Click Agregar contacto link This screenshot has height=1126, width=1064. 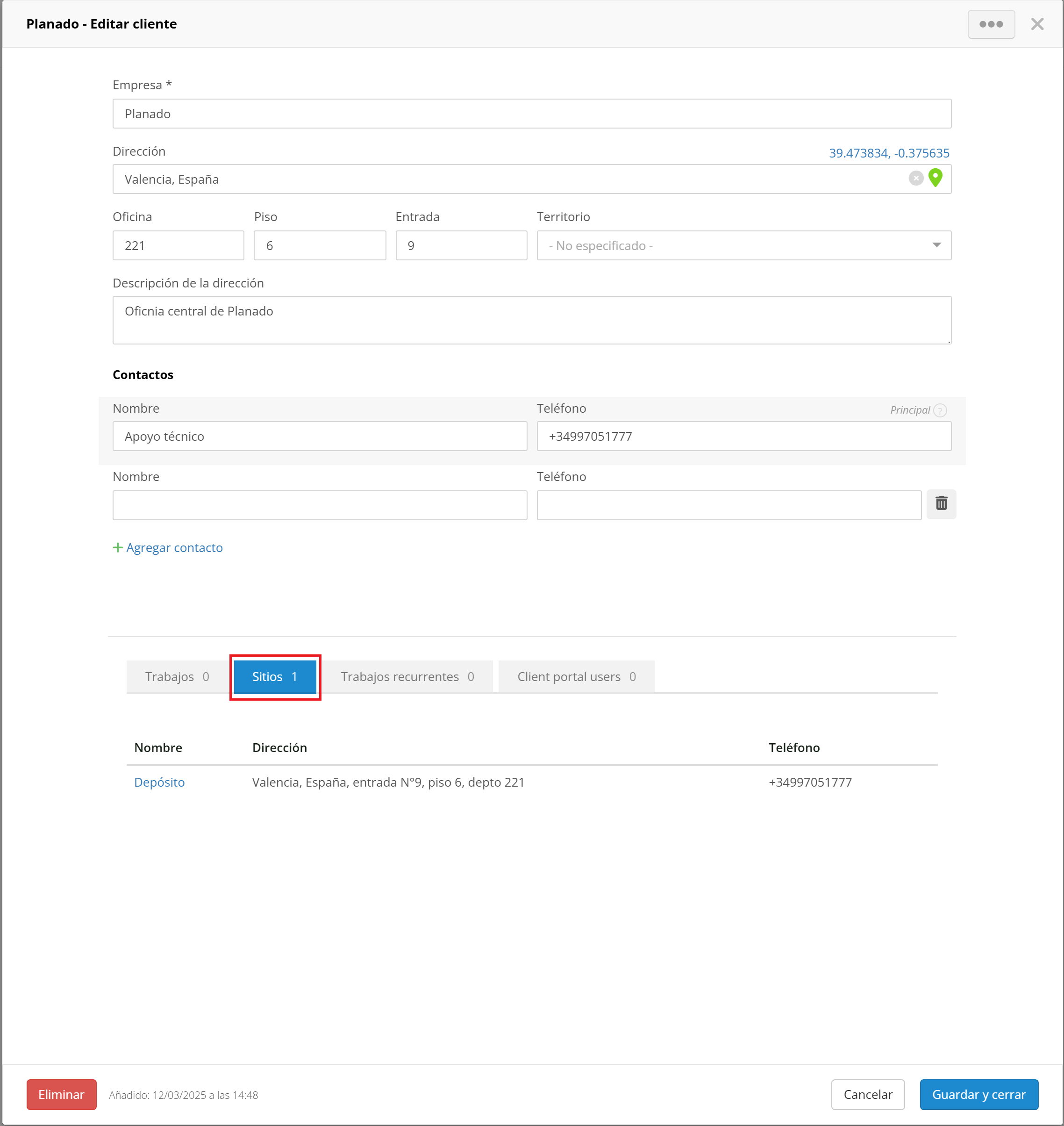pyautogui.click(x=174, y=547)
